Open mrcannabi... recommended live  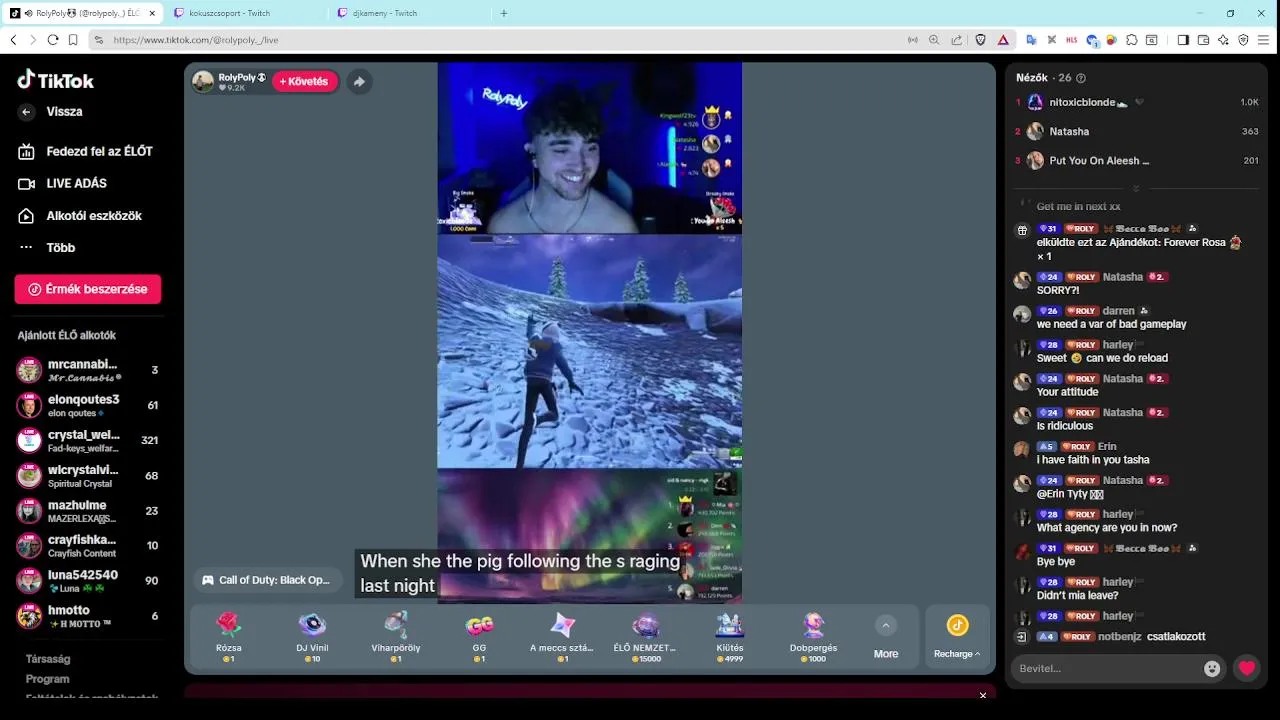[x=88, y=370]
